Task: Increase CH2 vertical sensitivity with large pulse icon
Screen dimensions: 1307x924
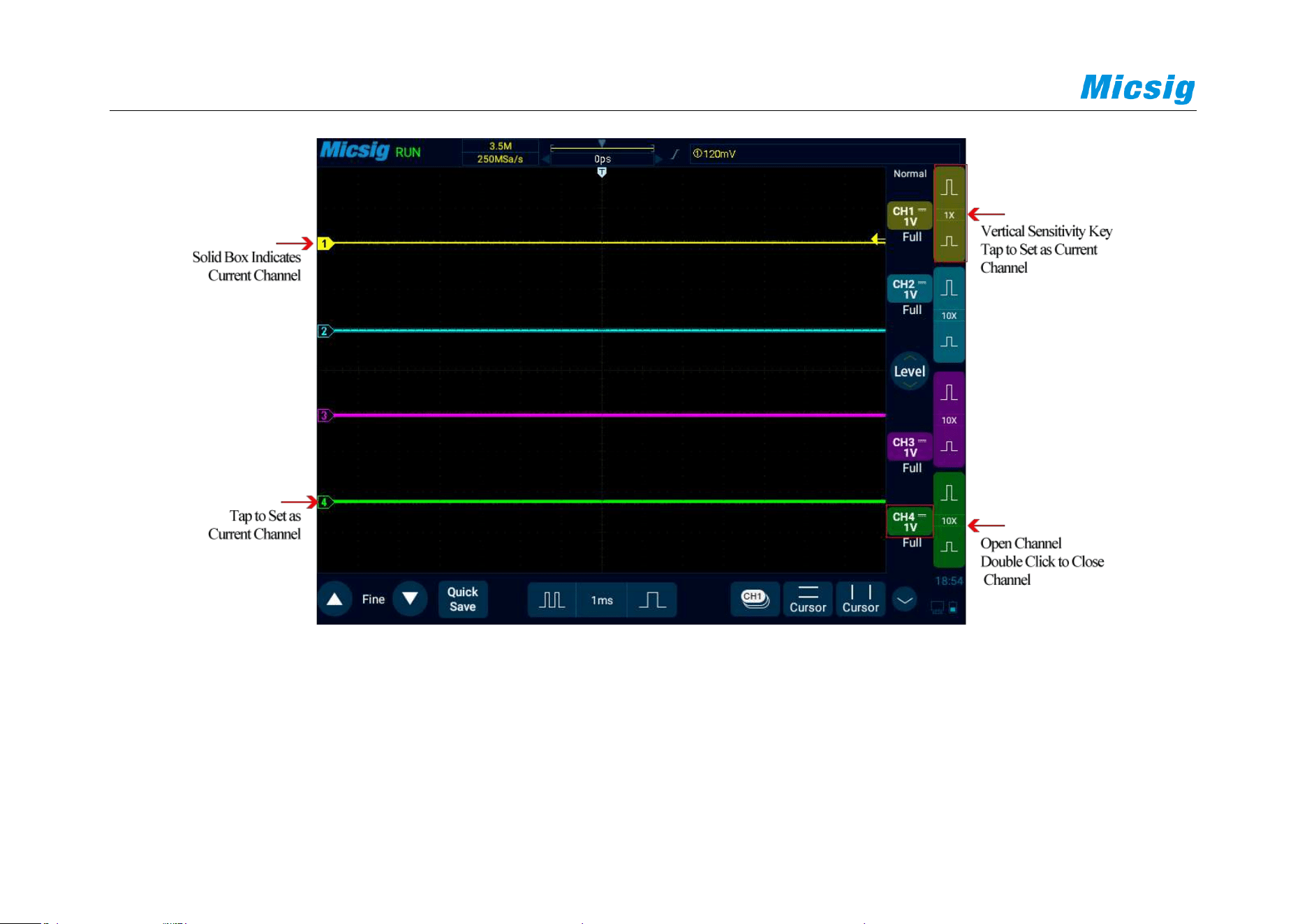Action: point(950,288)
